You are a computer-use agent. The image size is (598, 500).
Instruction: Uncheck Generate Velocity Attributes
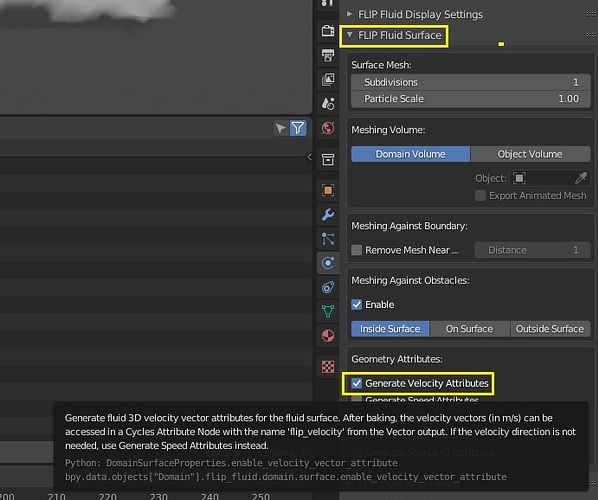point(357,383)
